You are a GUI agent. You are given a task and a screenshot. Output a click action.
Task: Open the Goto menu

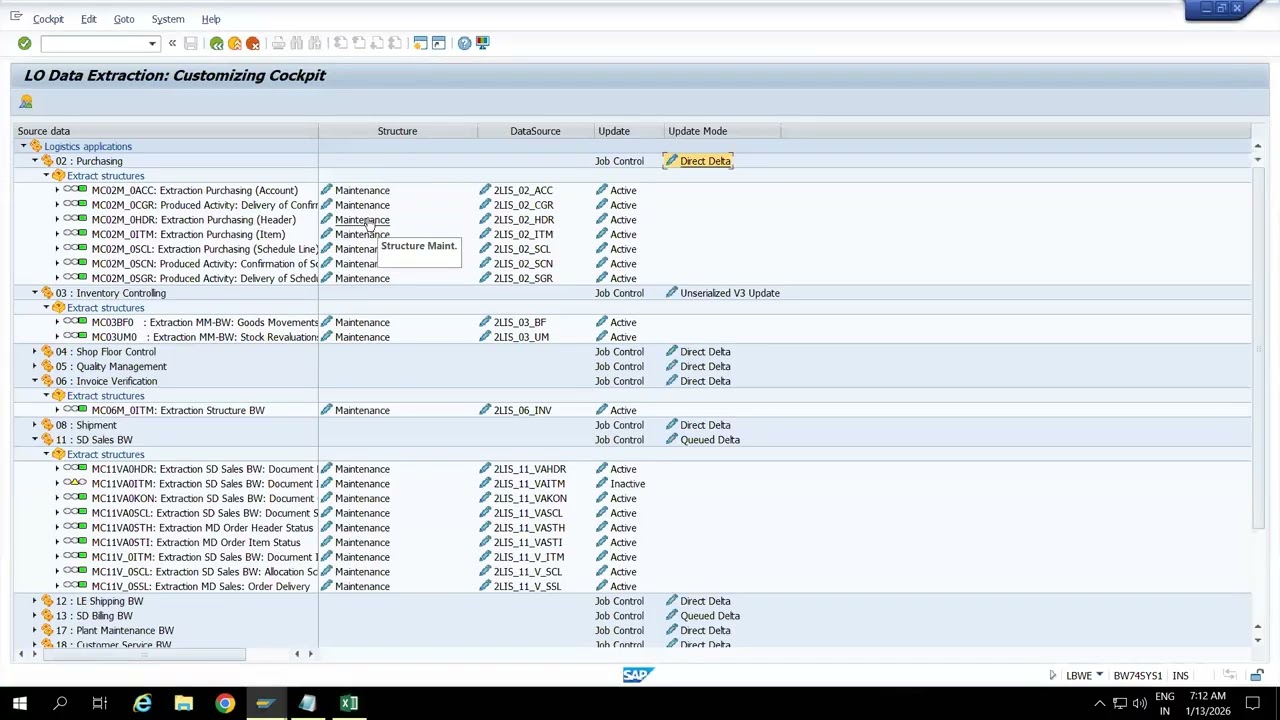[124, 19]
